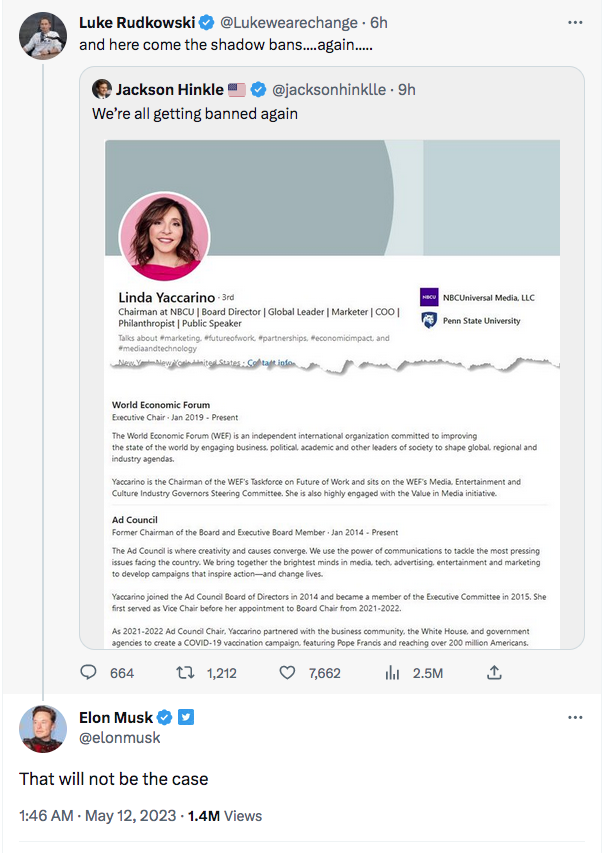
Task: Open Elon Musk's profile avatar
Action: click(x=42, y=729)
